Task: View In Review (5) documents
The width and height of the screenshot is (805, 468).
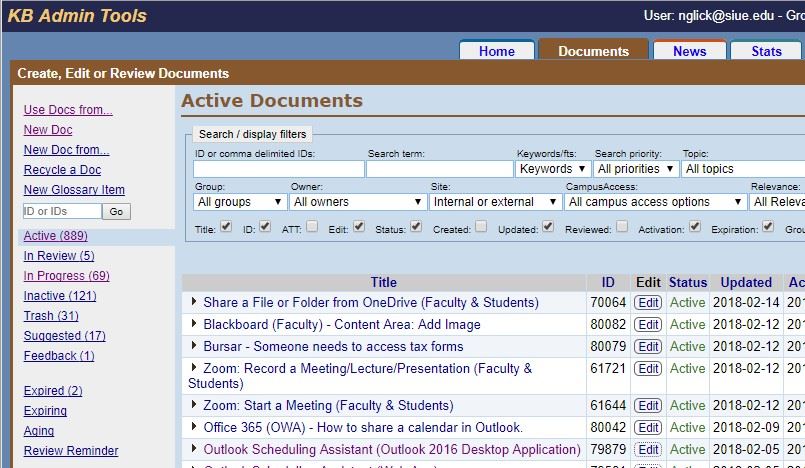Action: (x=59, y=256)
